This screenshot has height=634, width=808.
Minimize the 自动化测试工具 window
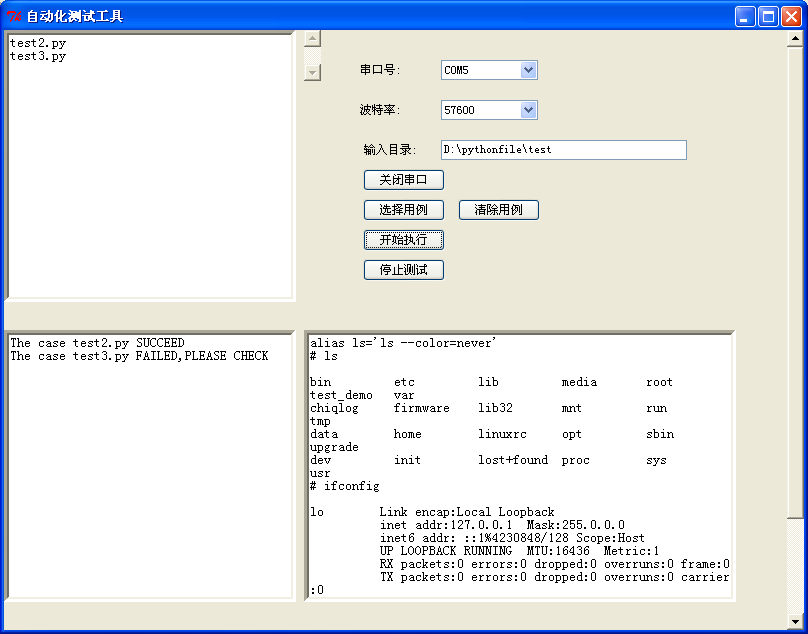(x=745, y=16)
